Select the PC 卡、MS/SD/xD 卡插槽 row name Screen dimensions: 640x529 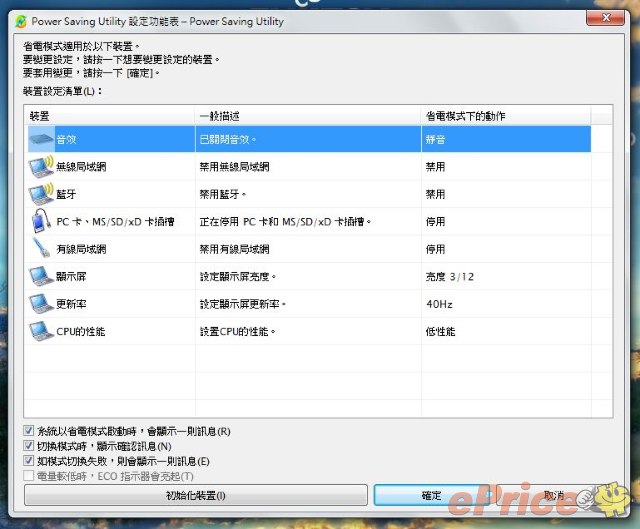coord(116,222)
